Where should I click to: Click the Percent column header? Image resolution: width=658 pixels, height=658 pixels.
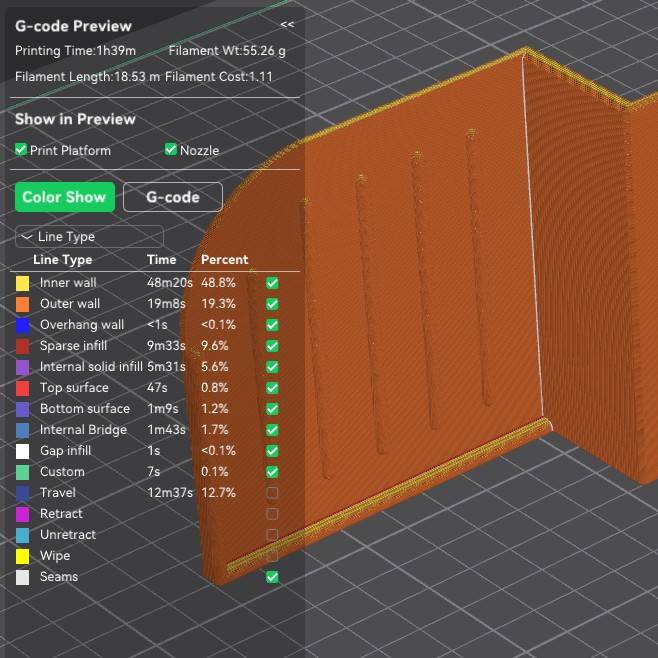(x=225, y=259)
